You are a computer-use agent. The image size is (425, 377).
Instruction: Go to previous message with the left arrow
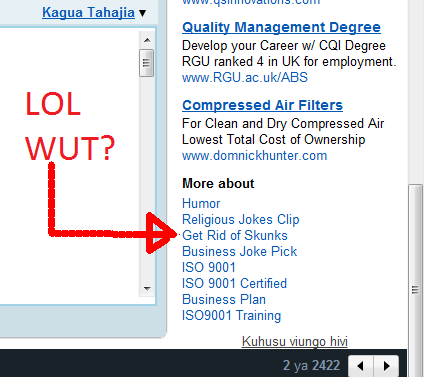pyautogui.click(x=361, y=366)
